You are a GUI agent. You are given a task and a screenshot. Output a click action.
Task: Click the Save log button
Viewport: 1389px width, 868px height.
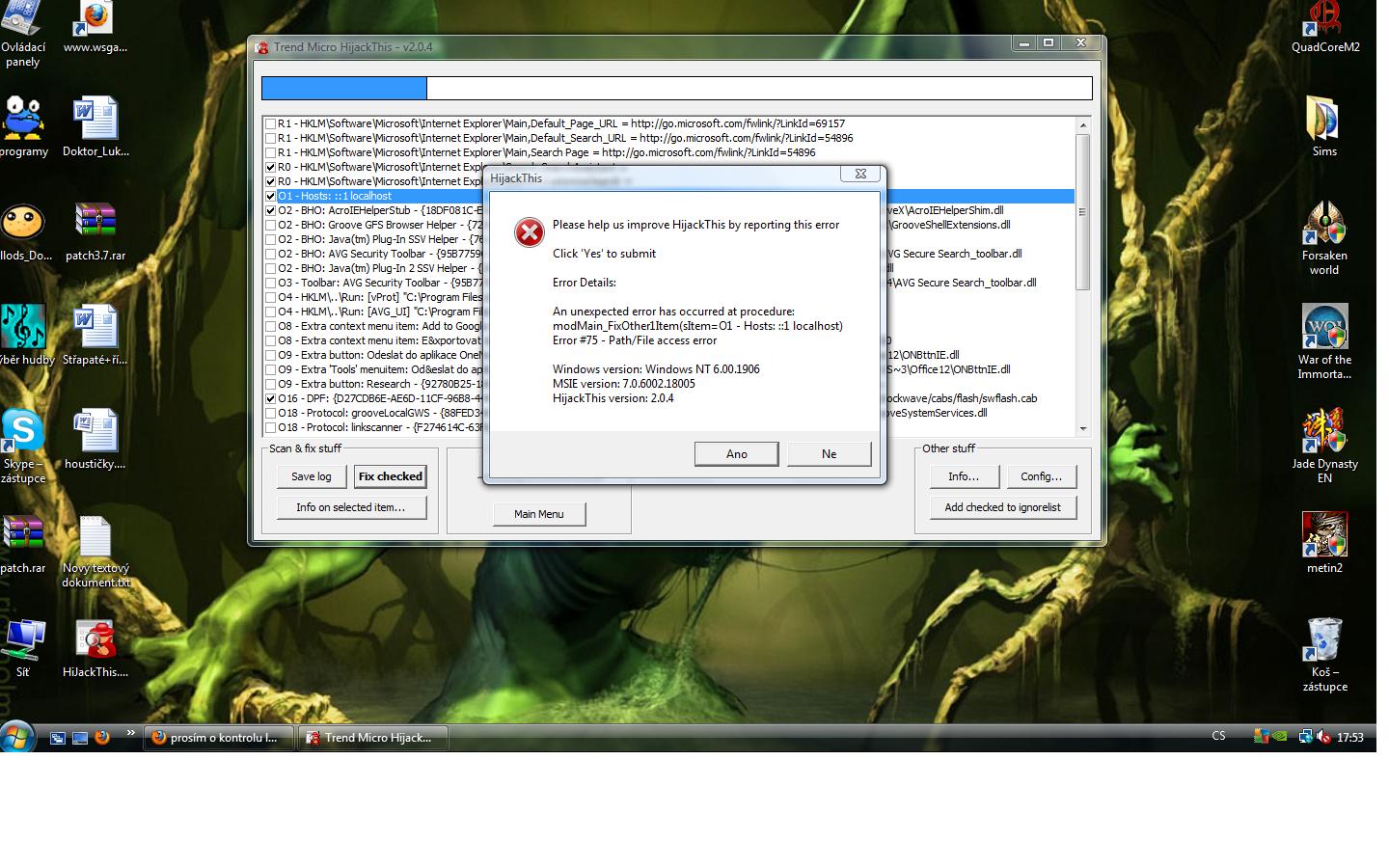click(312, 476)
